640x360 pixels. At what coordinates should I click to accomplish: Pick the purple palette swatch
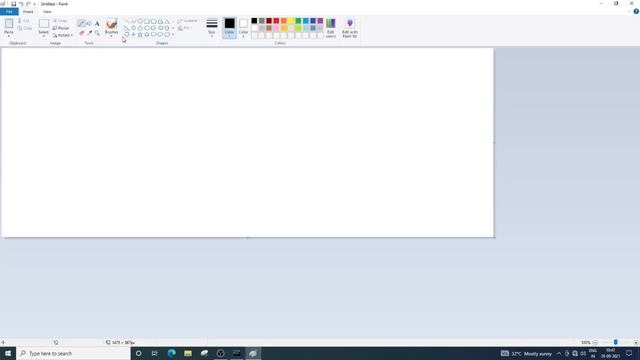[x=320, y=21]
